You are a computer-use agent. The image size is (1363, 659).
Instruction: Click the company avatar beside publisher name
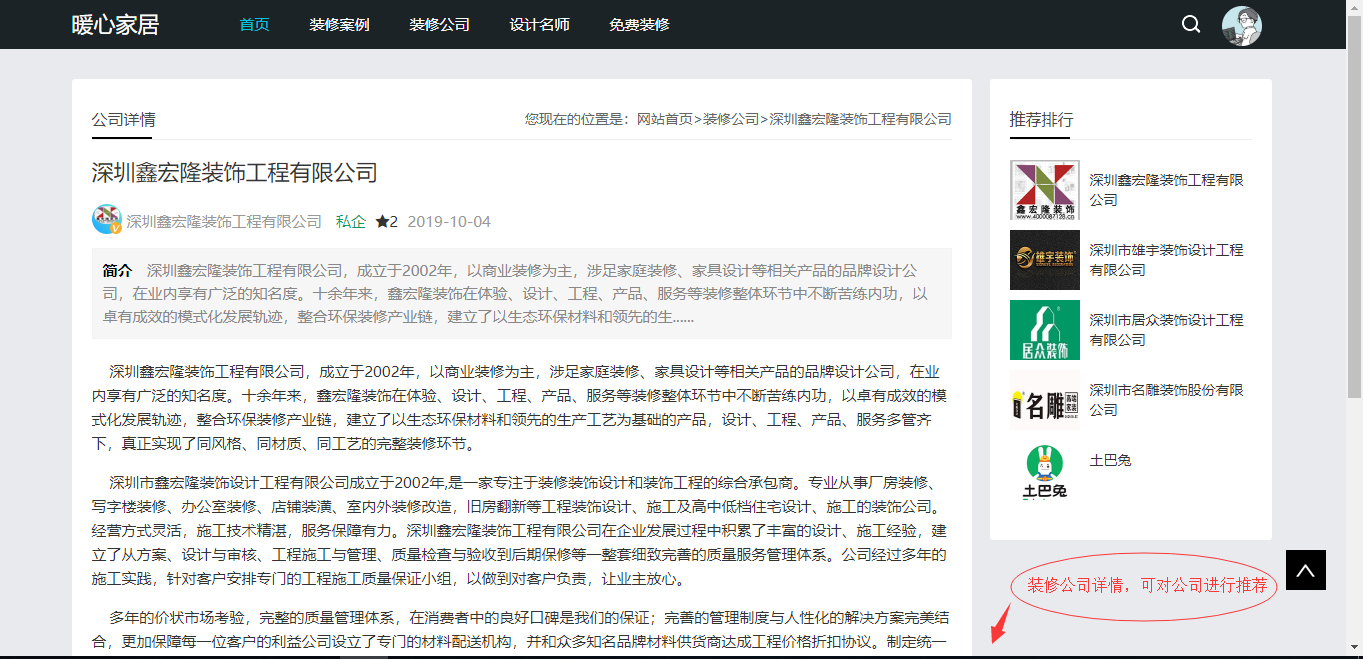click(x=107, y=219)
